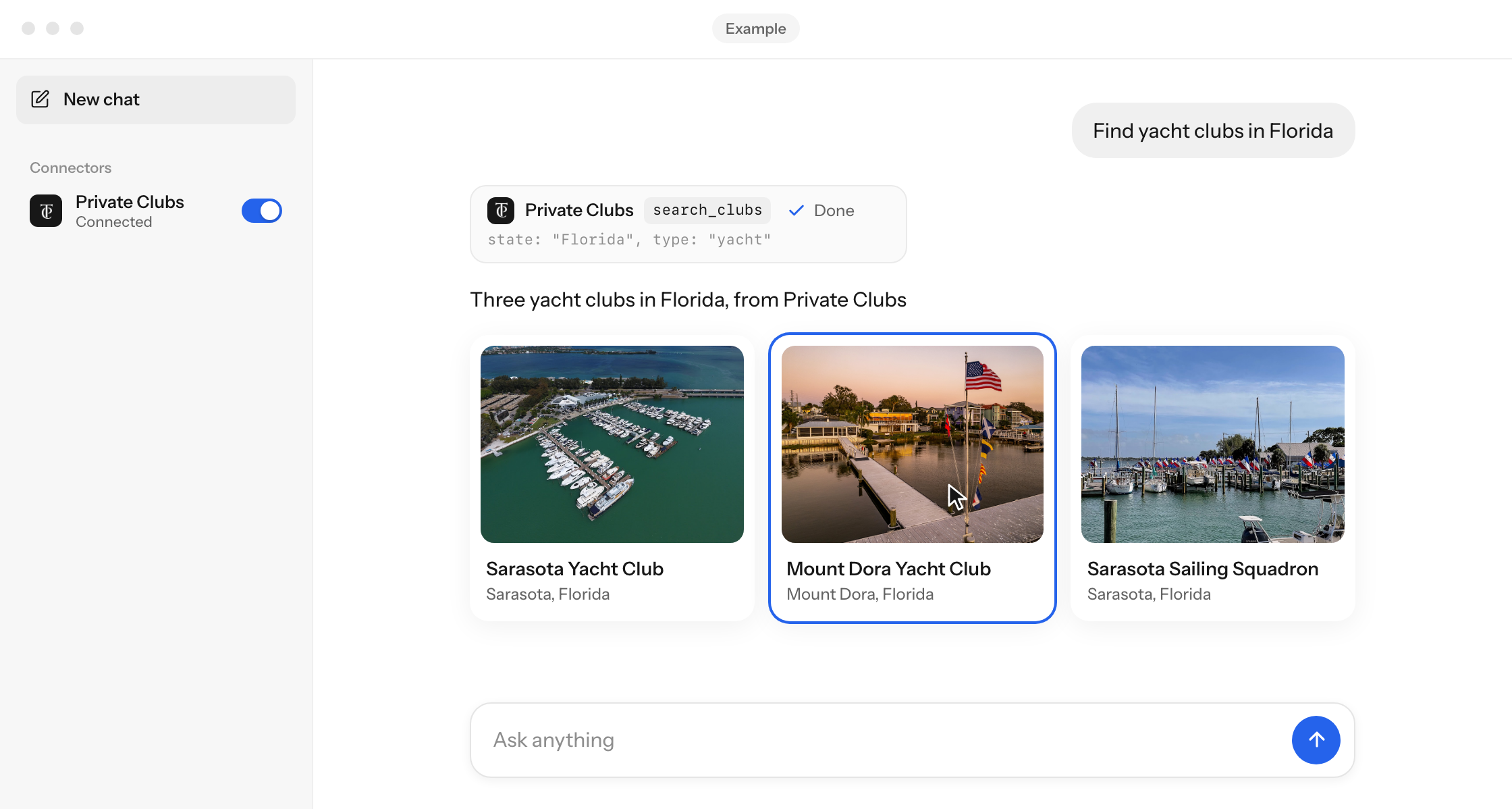Click the Connectors section heading
The image size is (1512, 809).
(x=71, y=167)
